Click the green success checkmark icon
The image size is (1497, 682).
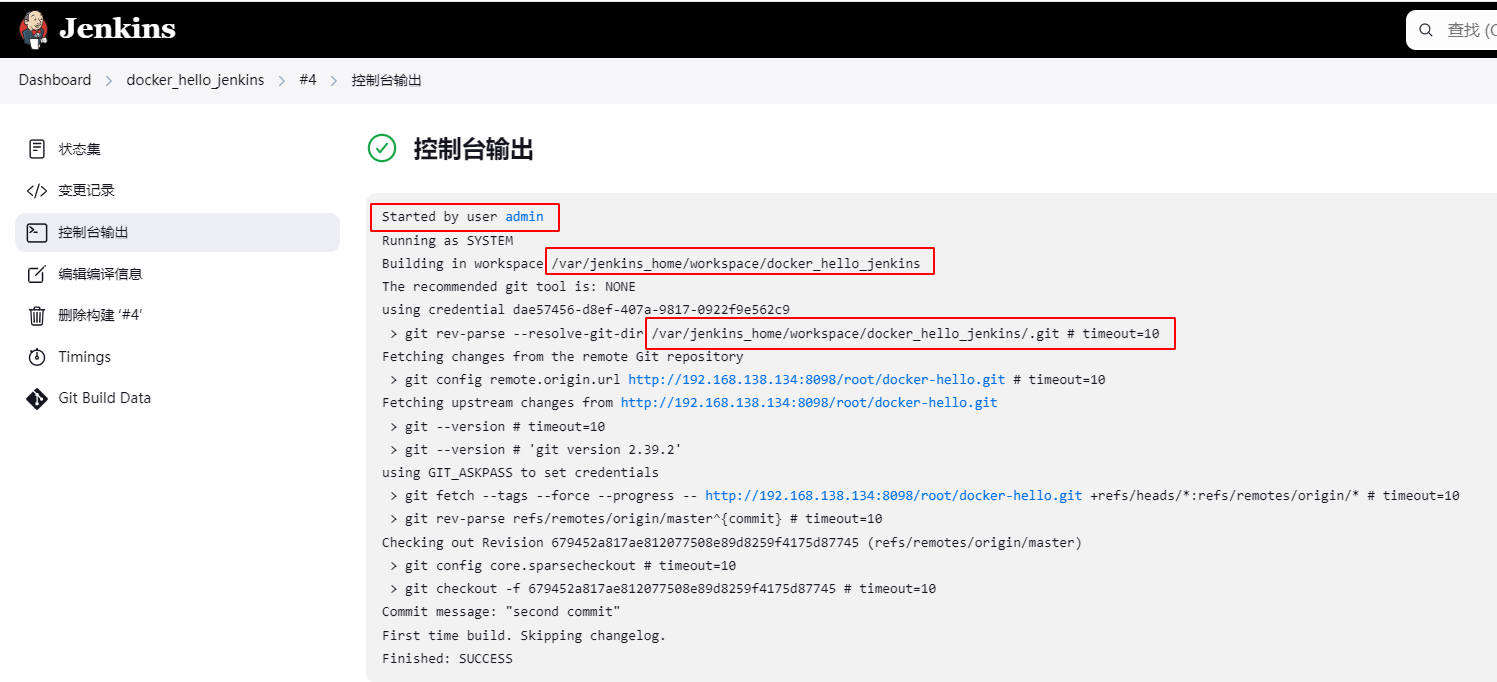[382, 149]
